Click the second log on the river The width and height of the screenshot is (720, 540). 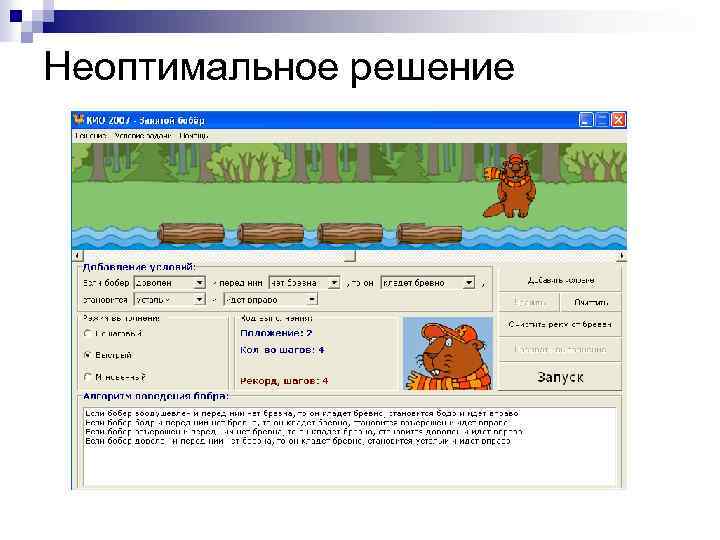(x=270, y=233)
